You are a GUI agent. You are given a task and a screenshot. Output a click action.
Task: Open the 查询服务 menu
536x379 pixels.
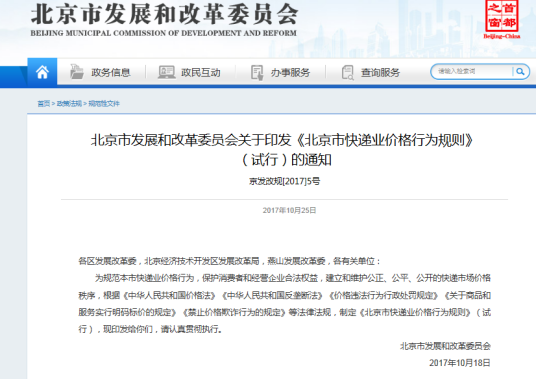click(x=380, y=72)
